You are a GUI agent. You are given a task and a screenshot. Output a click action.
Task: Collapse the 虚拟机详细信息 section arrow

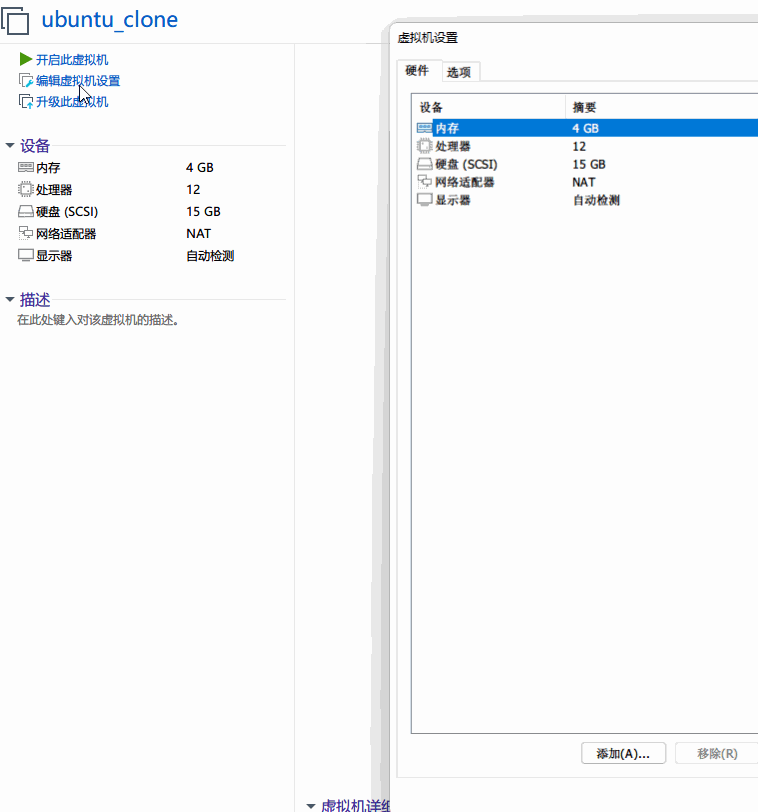tap(311, 806)
